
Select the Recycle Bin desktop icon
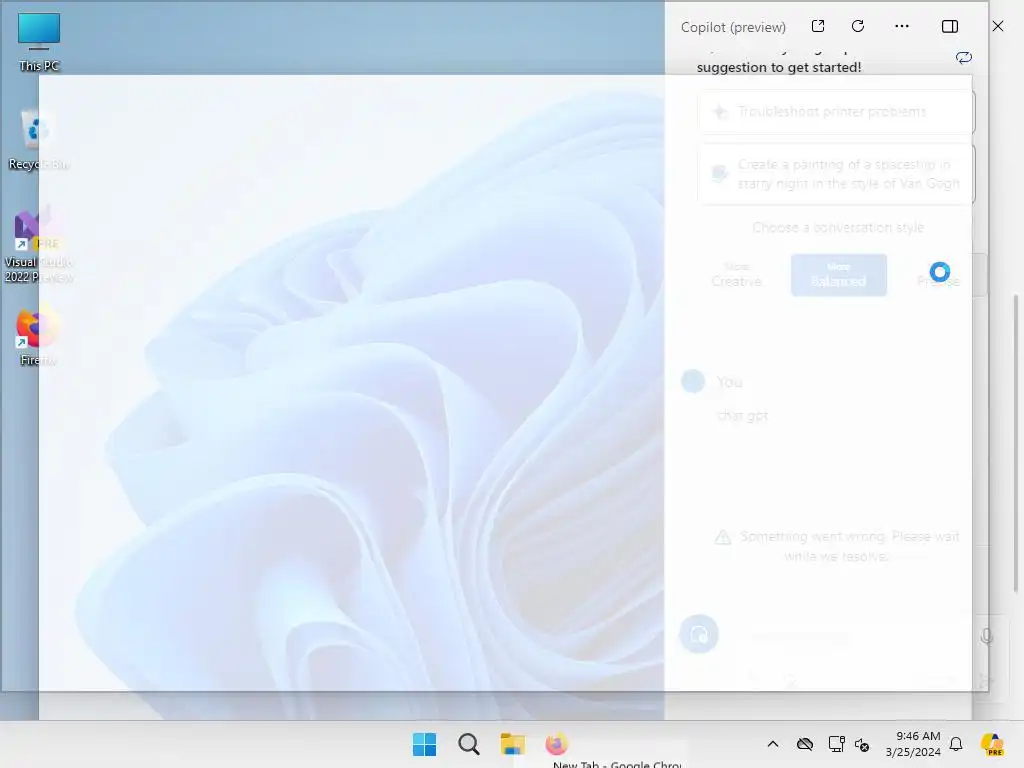(x=39, y=140)
